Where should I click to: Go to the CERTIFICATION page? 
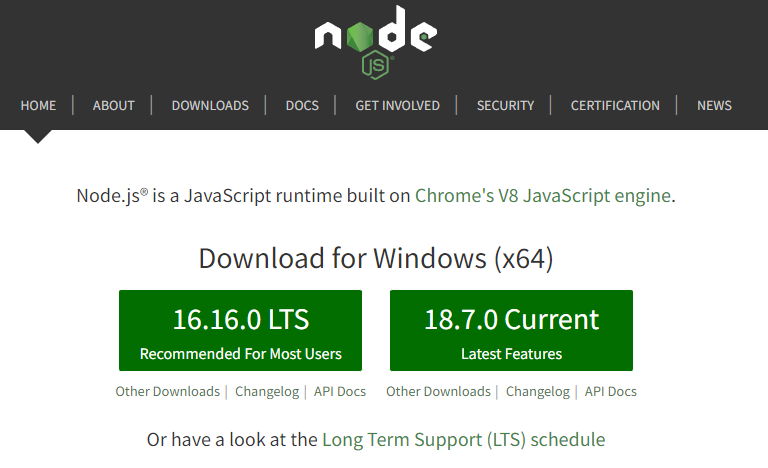coord(615,105)
